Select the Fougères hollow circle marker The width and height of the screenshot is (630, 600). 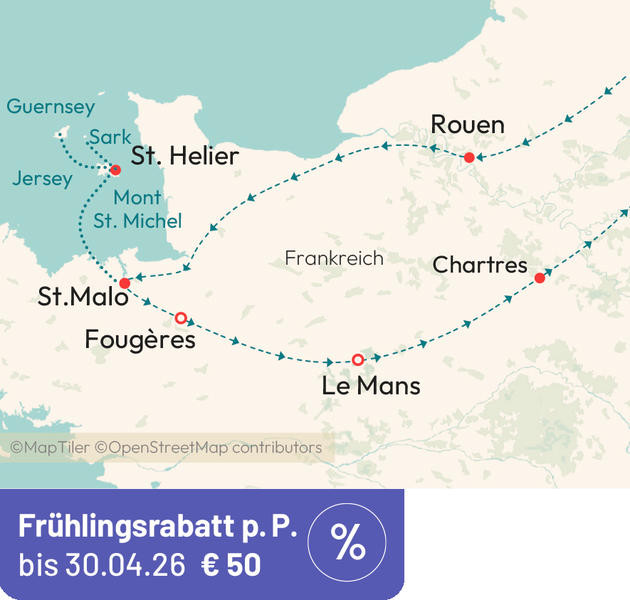181,318
